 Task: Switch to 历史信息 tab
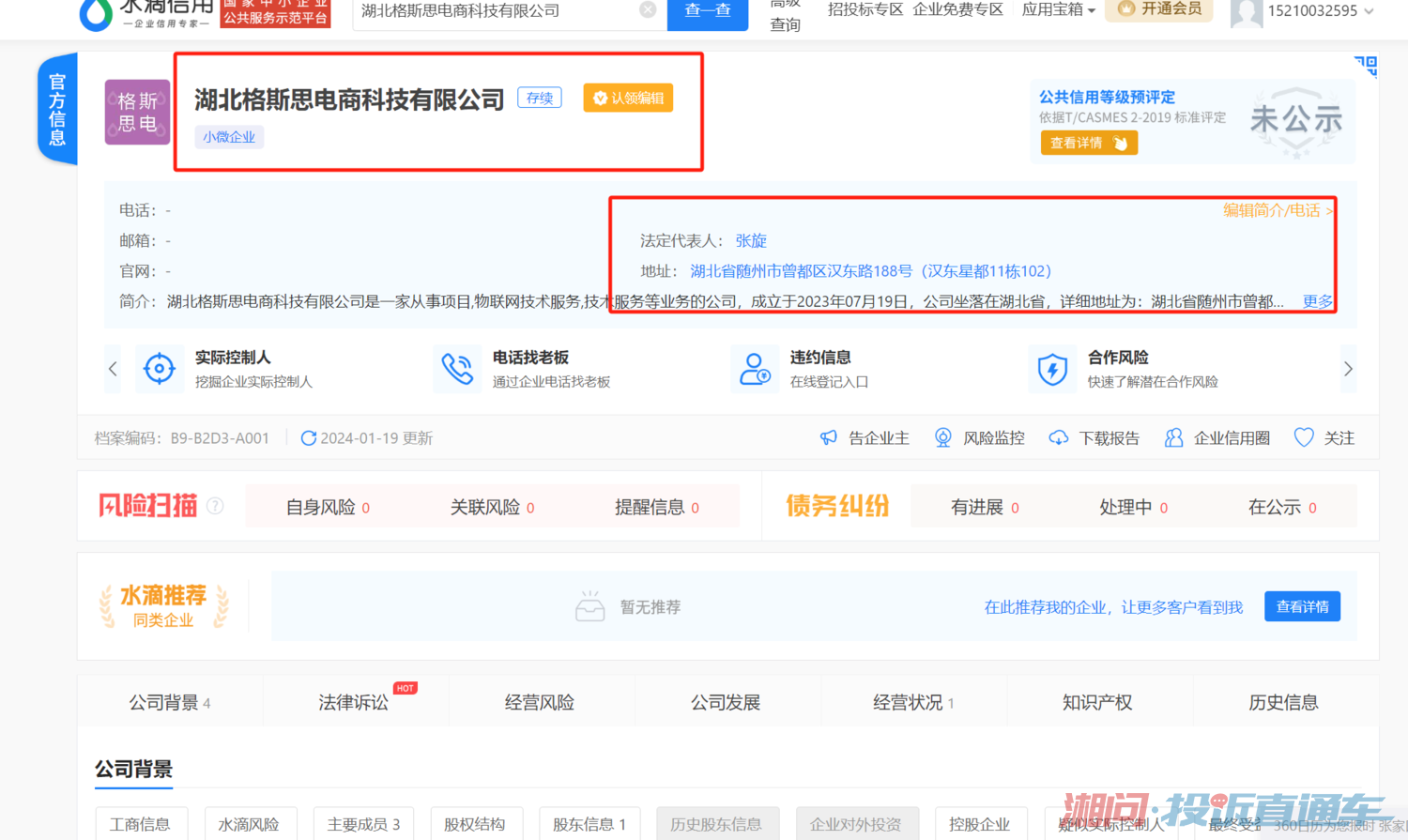coord(1283,703)
